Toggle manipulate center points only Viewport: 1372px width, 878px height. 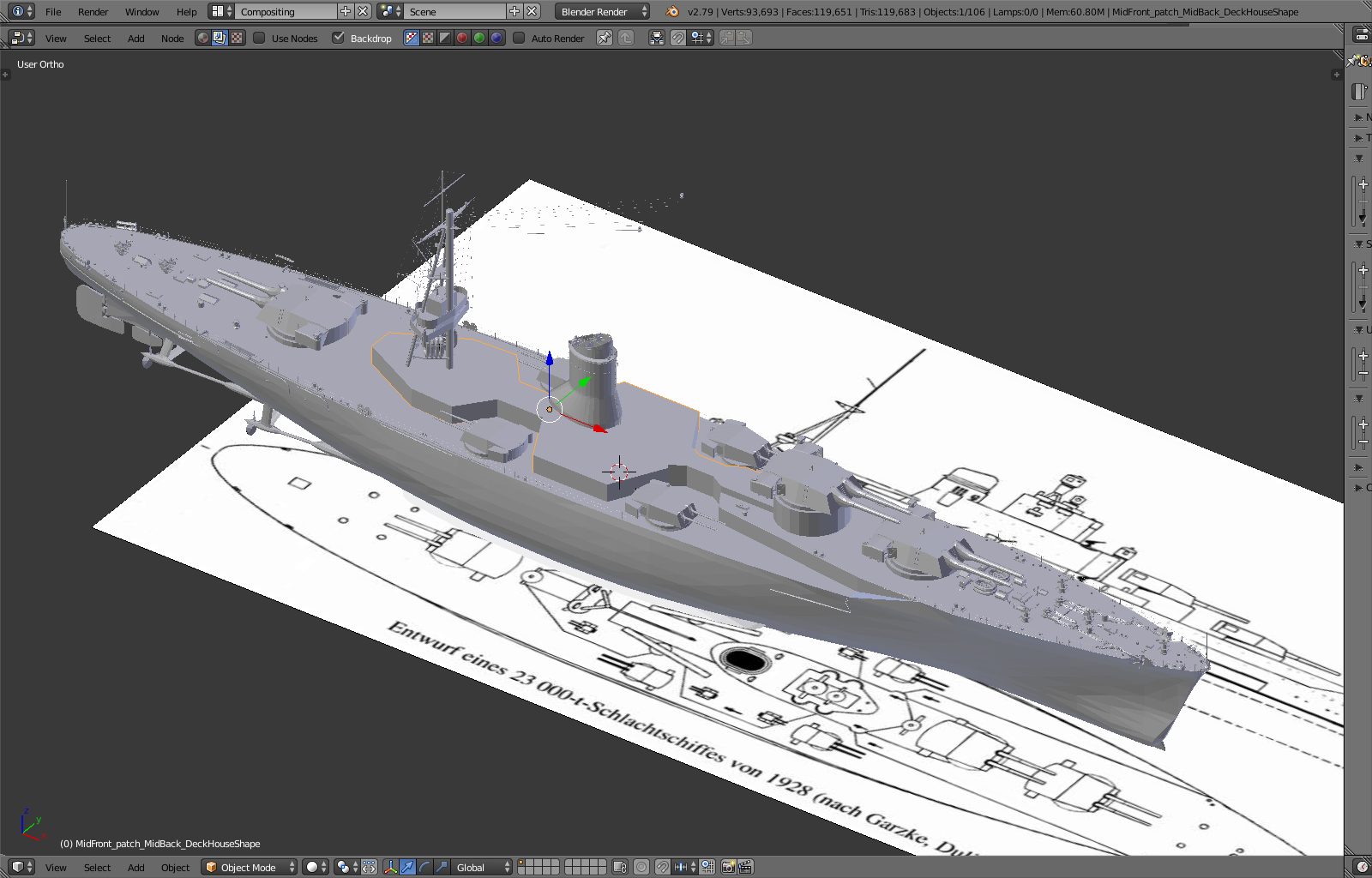(x=369, y=867)
